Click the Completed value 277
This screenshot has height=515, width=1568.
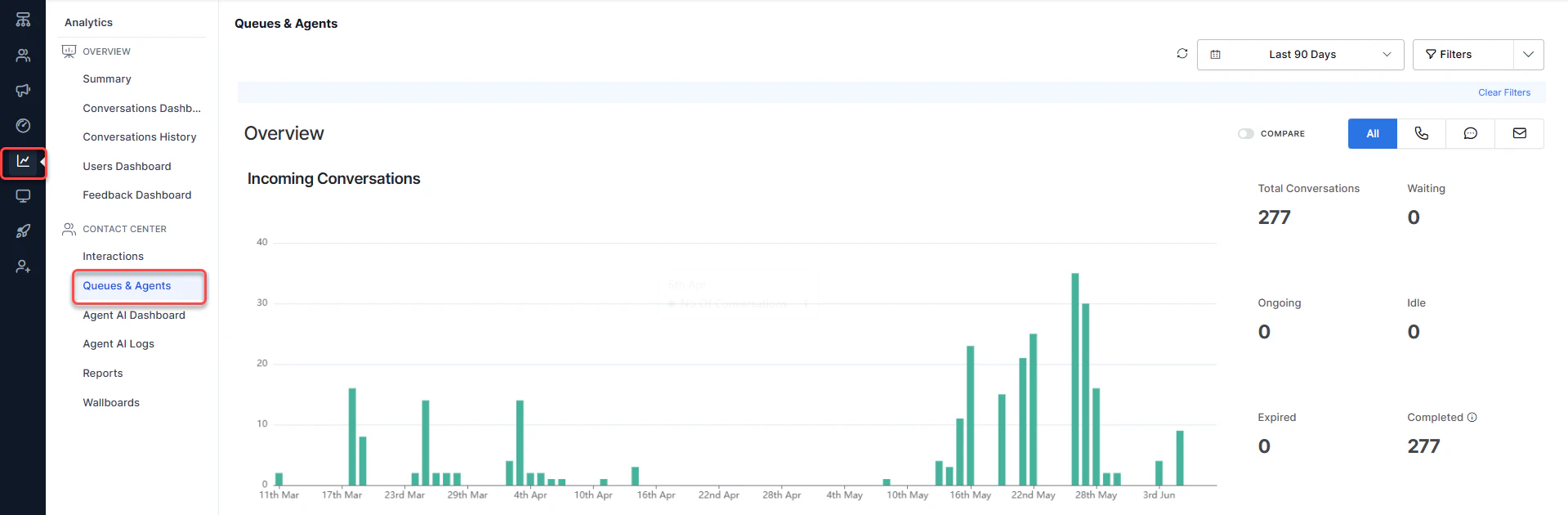(x=1423, y=446)
